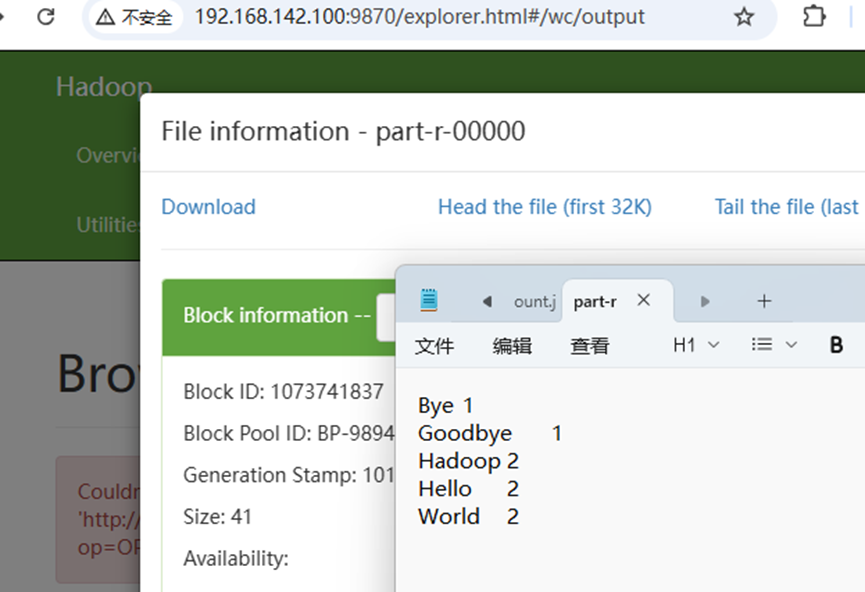The width and height of the screenshot is (865, 592).
Task: Open Head the file (first 32K) link
Action: pos(544,206)
